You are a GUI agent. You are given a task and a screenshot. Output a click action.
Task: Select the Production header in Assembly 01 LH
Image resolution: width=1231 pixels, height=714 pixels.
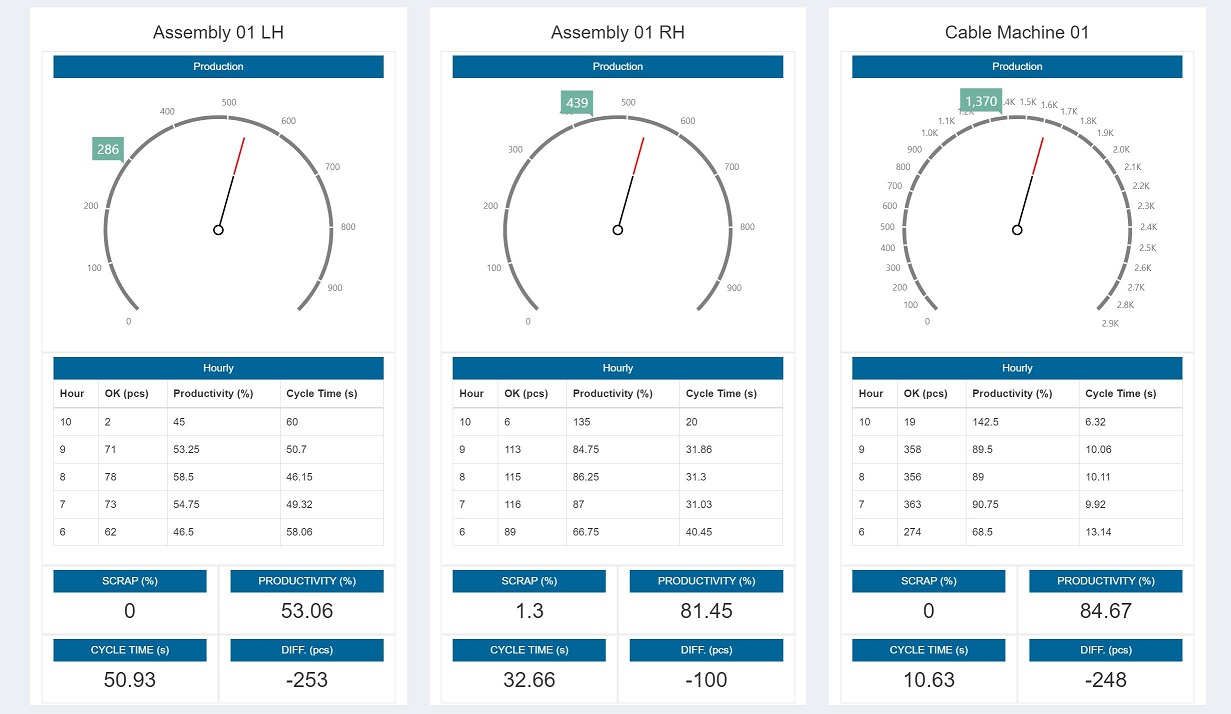pos(218,67)
